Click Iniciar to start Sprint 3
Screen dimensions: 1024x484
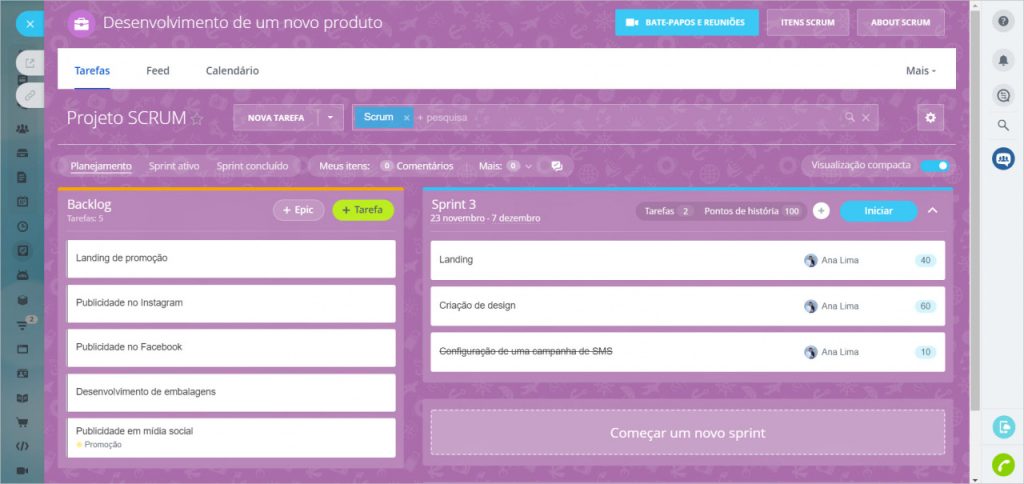click(878, 211)
